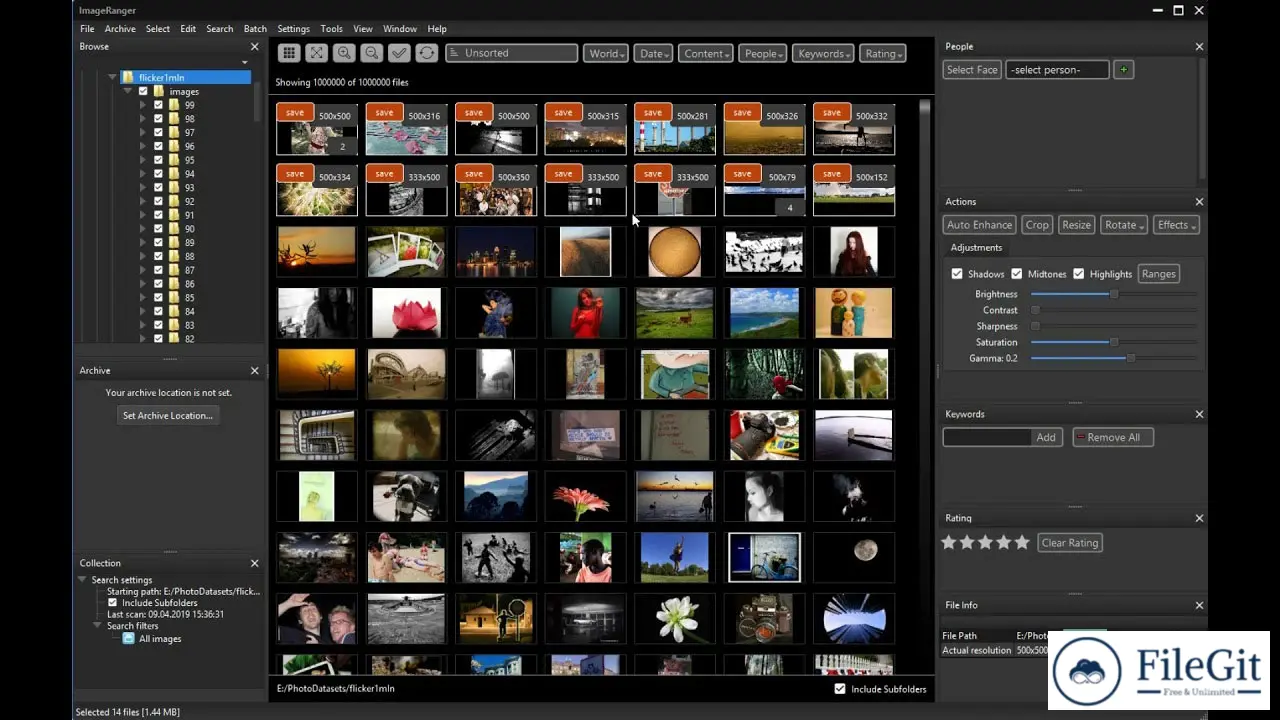Open the Settings menu
The height and width of the screenshot is (720, 1280).
pyautogui.click(x=294, y=29)
